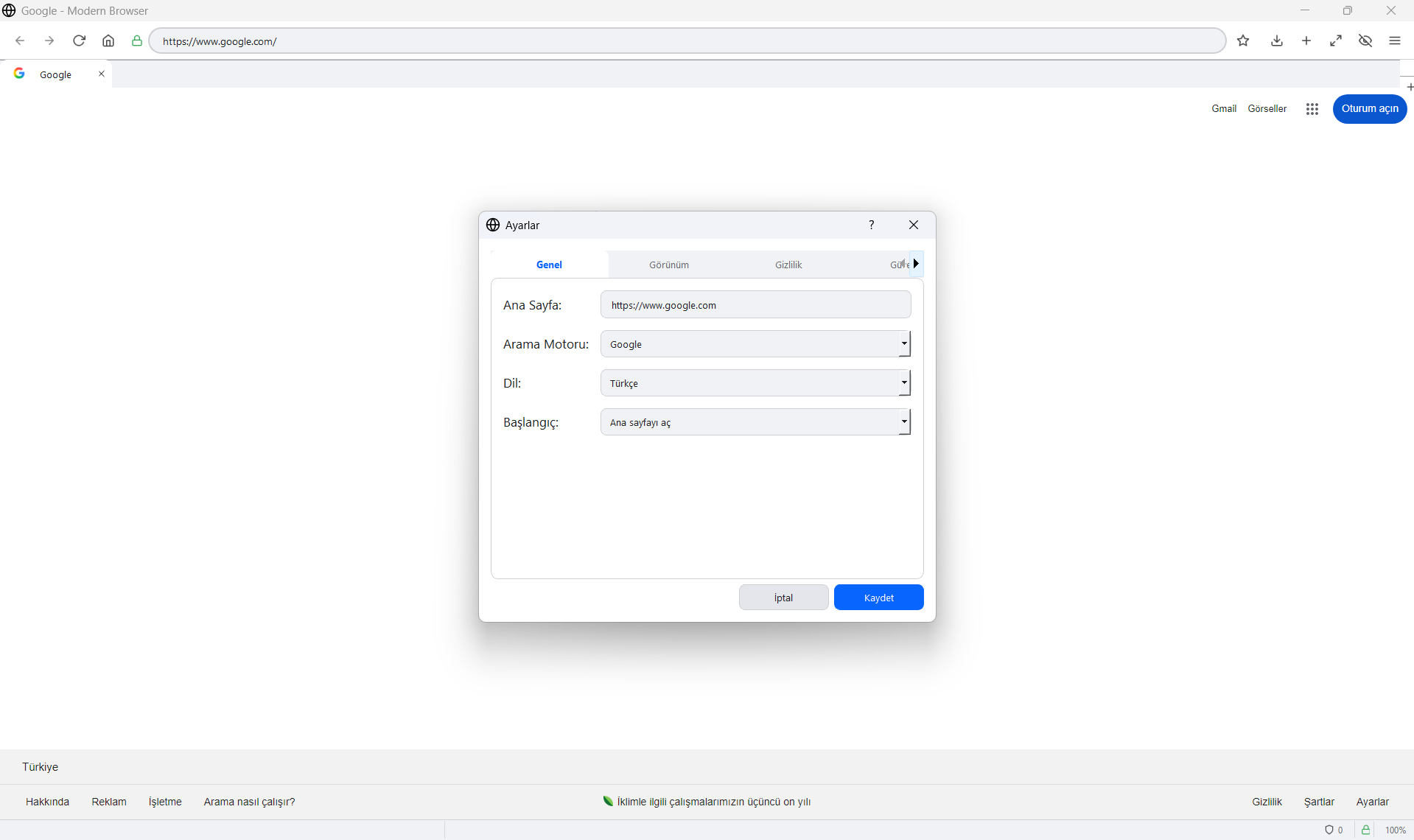The image size is (1414, 840).
Task: Reload the current page
Action: point(79,41)
